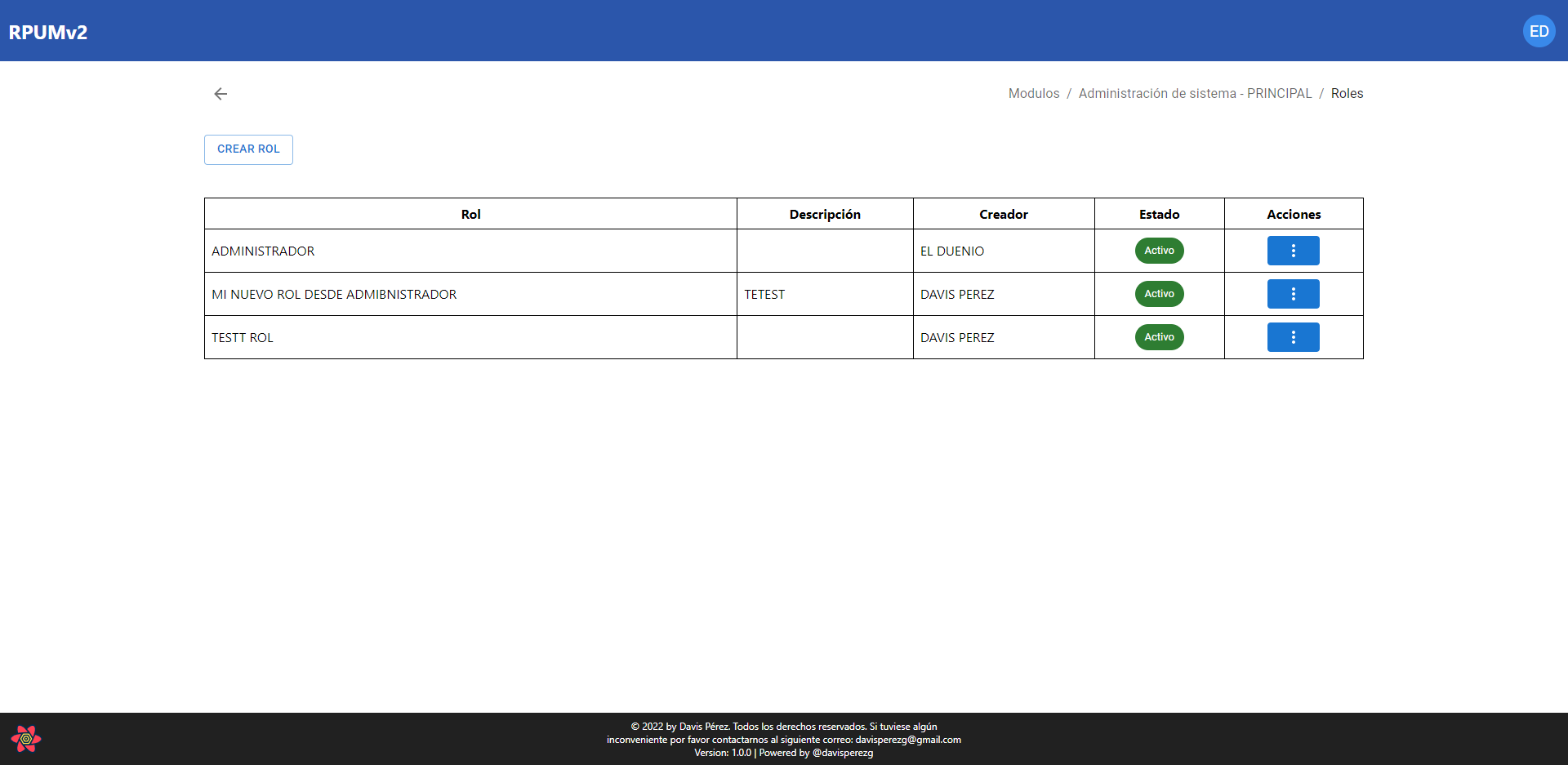Viewport: 1568px width, 765px height.
Task: Click the RPUMv2 app title
Action: point(48,33)
